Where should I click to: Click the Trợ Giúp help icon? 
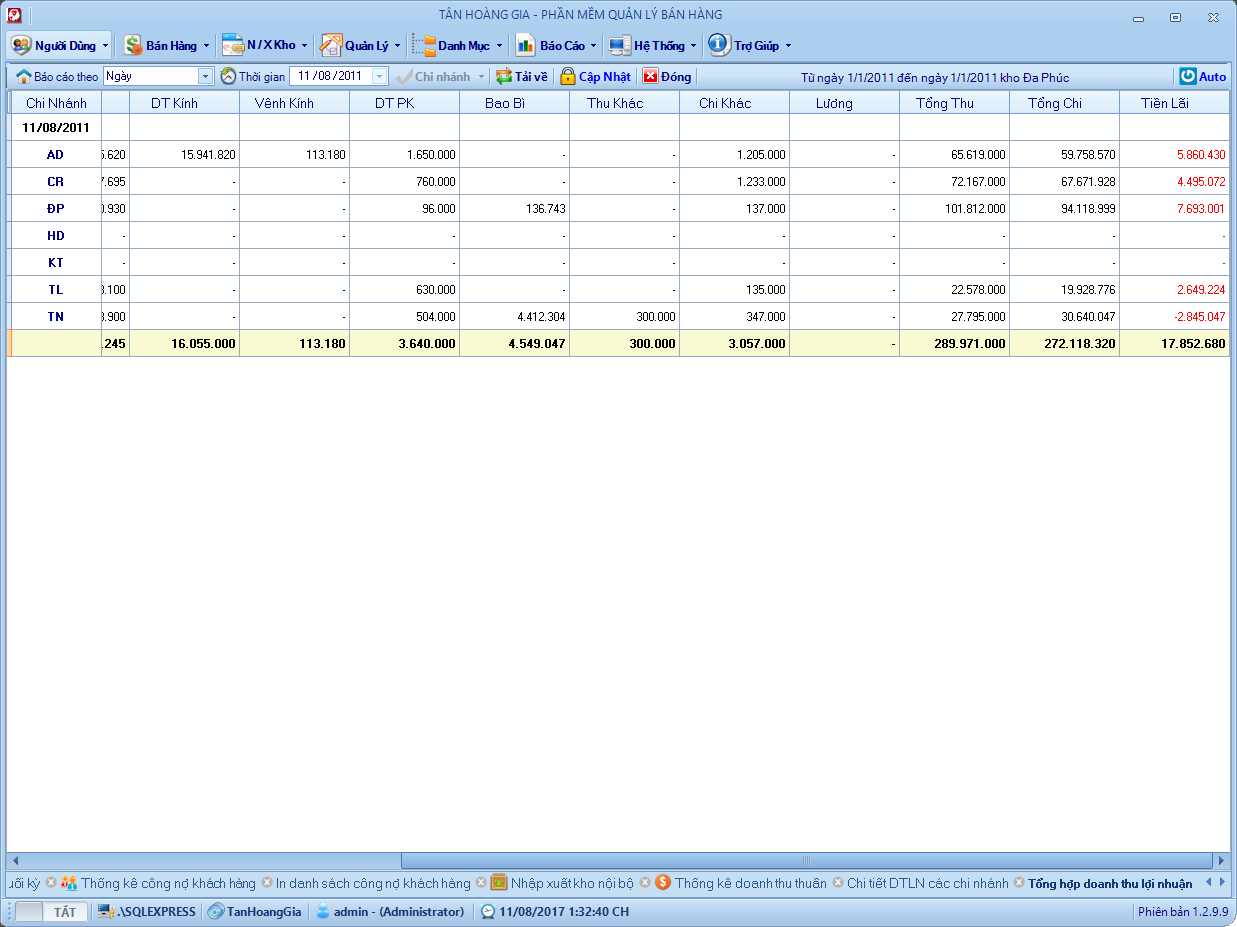(718, 45)
